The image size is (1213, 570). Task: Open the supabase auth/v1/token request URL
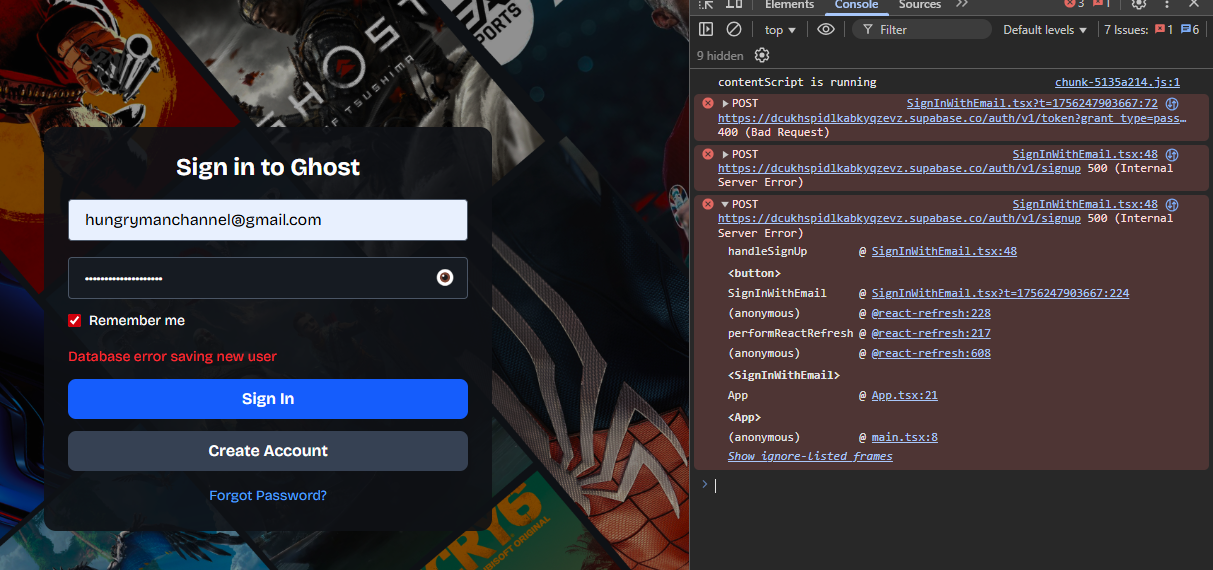point(952,118)
